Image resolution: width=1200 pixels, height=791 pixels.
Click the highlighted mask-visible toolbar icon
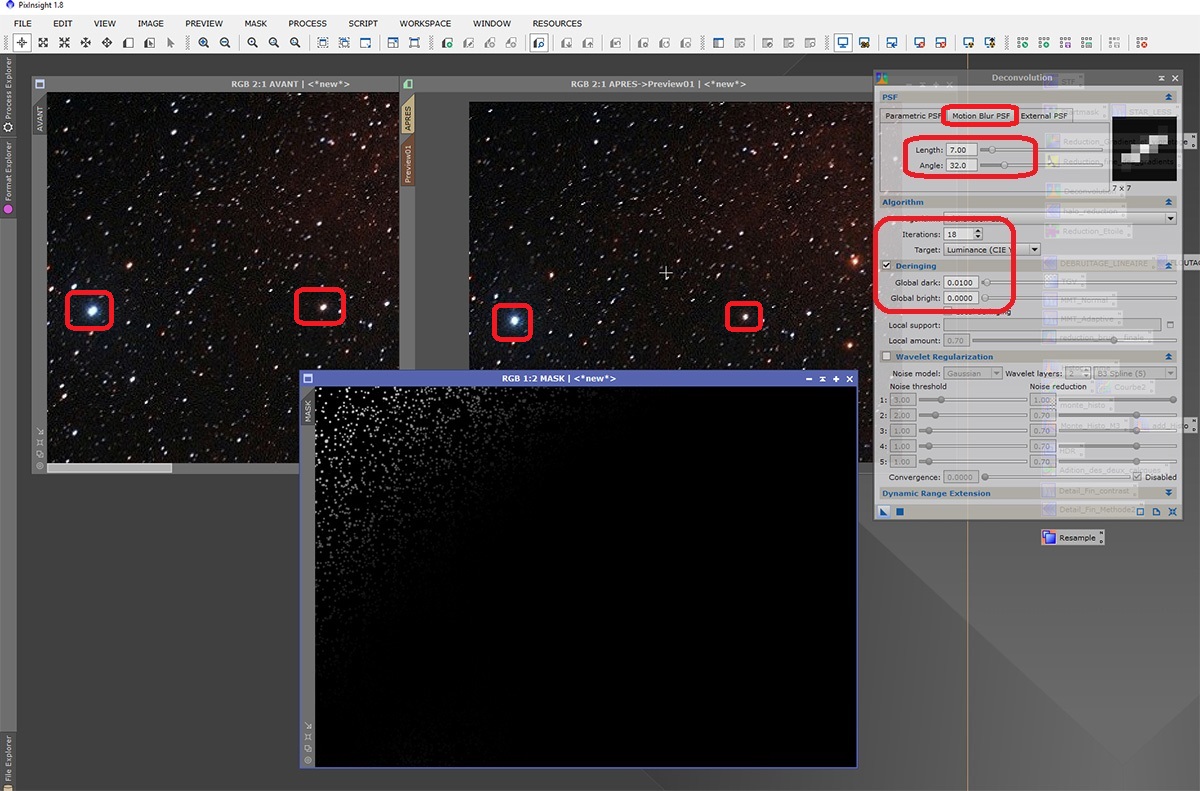point(539,43)
